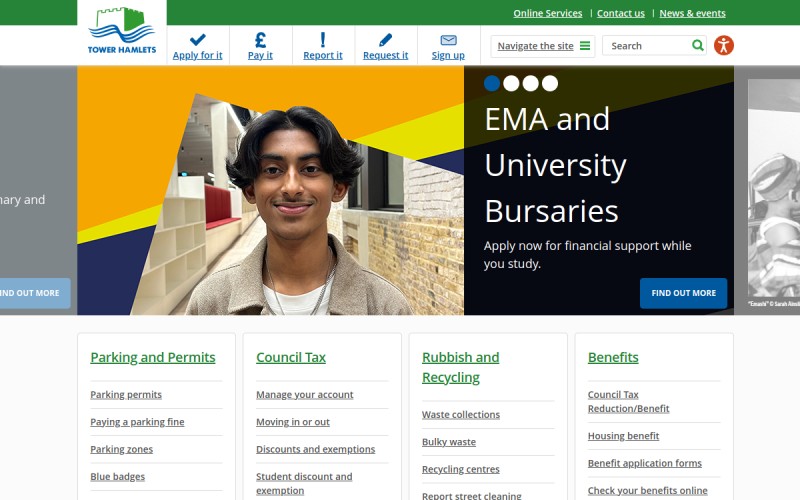Go to Recycling centres
Viewport: 800px width, 500px height.
coord(461,469)
